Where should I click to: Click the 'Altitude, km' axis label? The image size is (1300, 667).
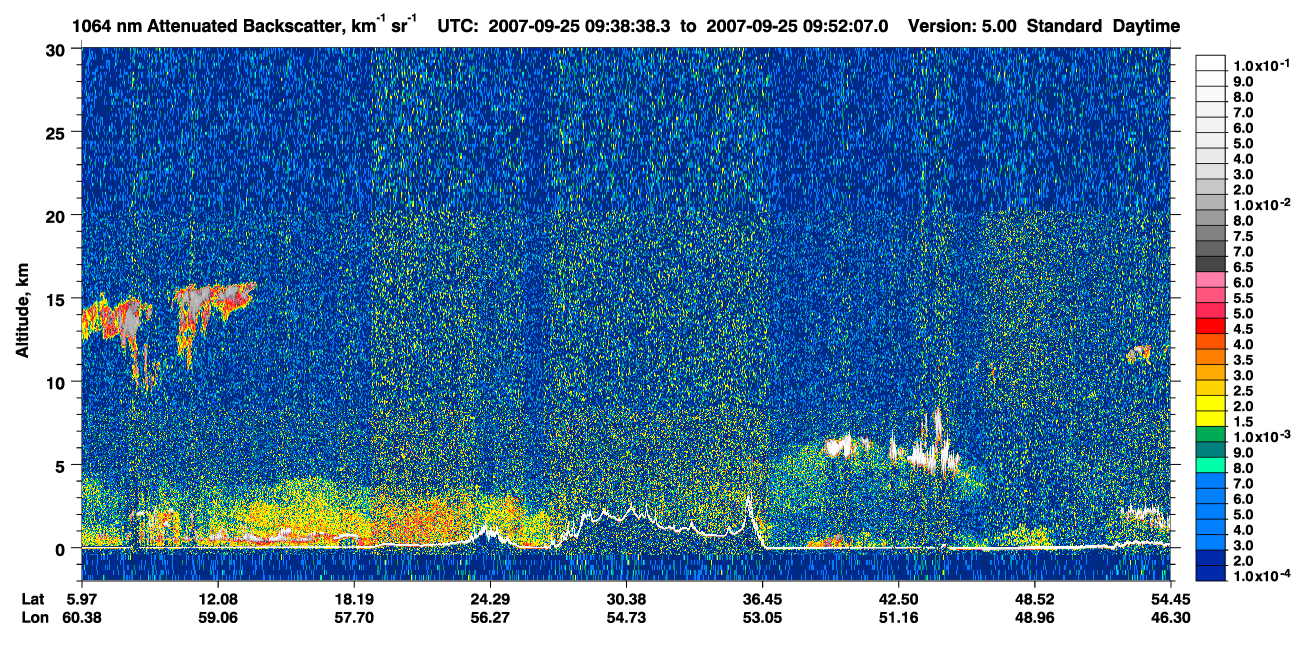click(22, 311)
